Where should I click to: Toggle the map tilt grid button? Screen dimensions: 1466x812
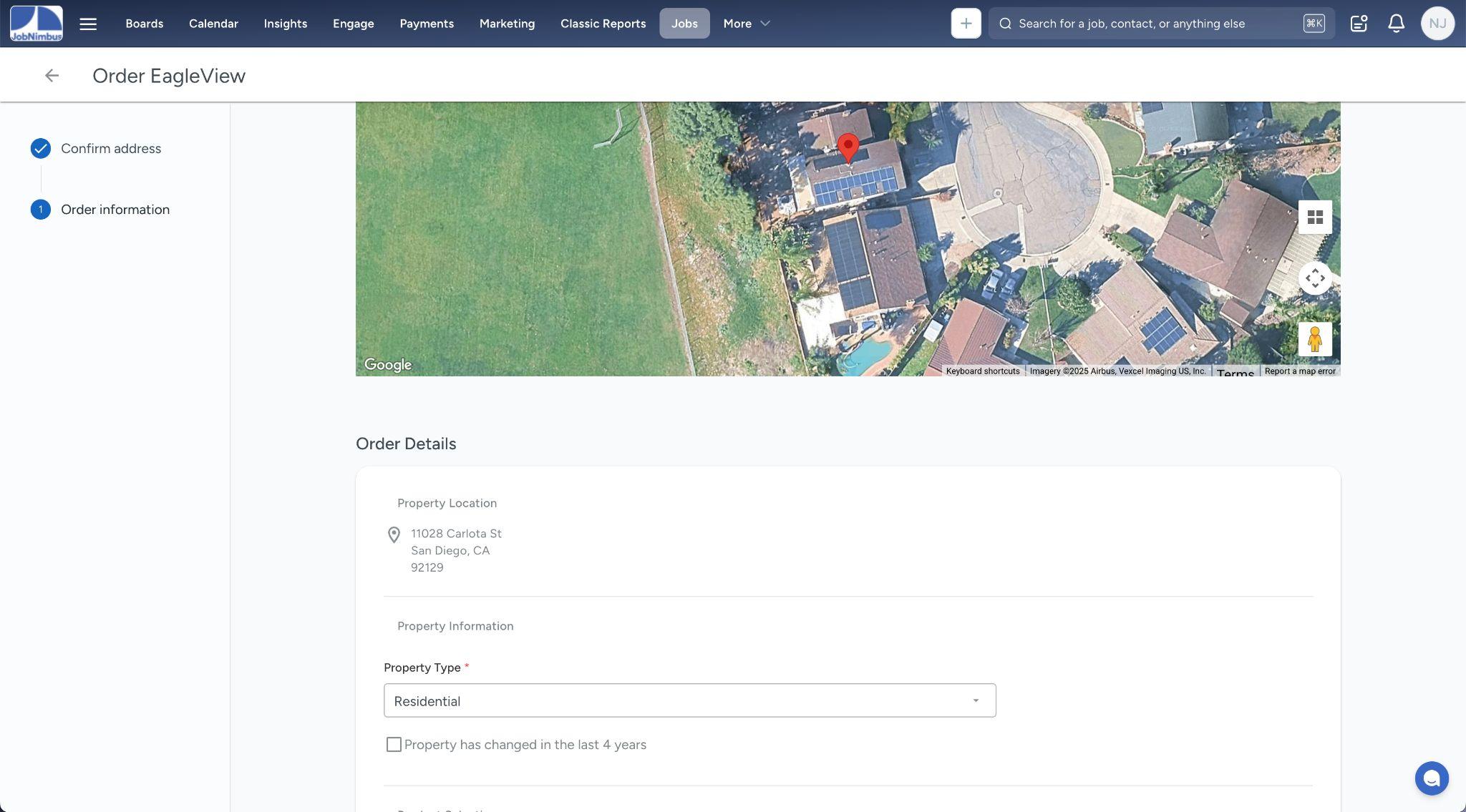click(1315, 217)
